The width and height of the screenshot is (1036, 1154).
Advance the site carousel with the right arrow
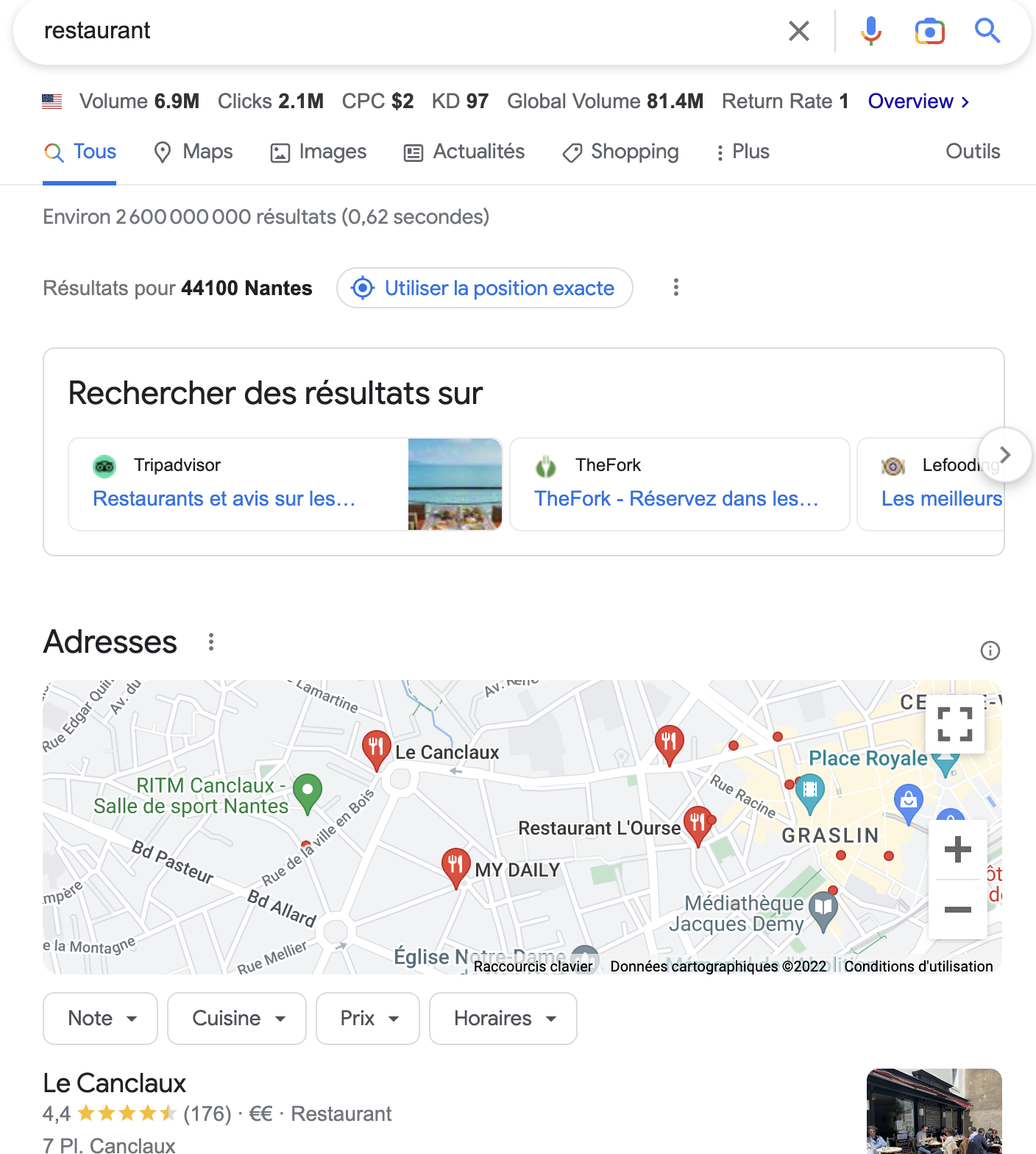tap(1005, 455)
